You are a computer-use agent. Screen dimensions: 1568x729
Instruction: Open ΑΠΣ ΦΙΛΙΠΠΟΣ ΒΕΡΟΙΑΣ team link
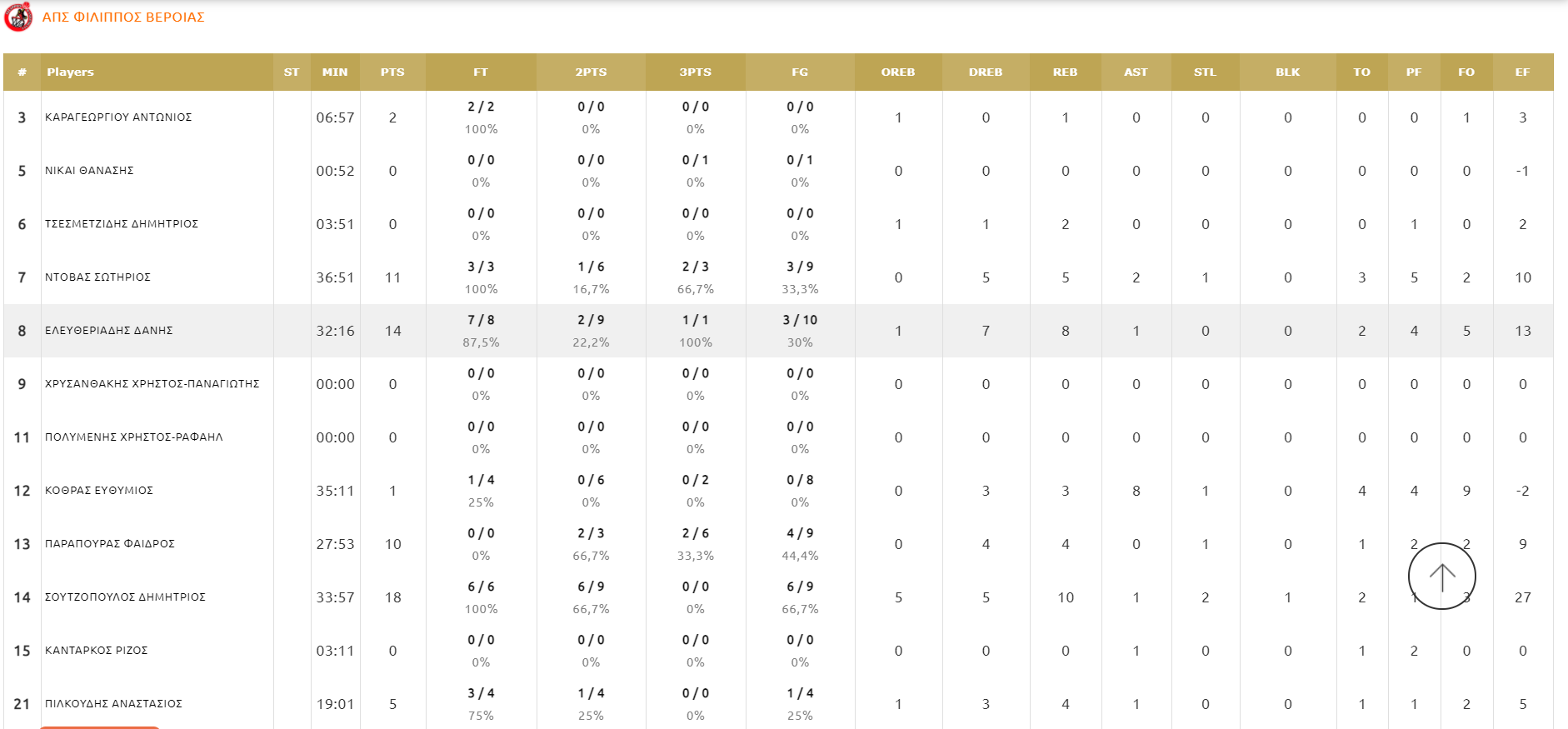coord(123,17)
